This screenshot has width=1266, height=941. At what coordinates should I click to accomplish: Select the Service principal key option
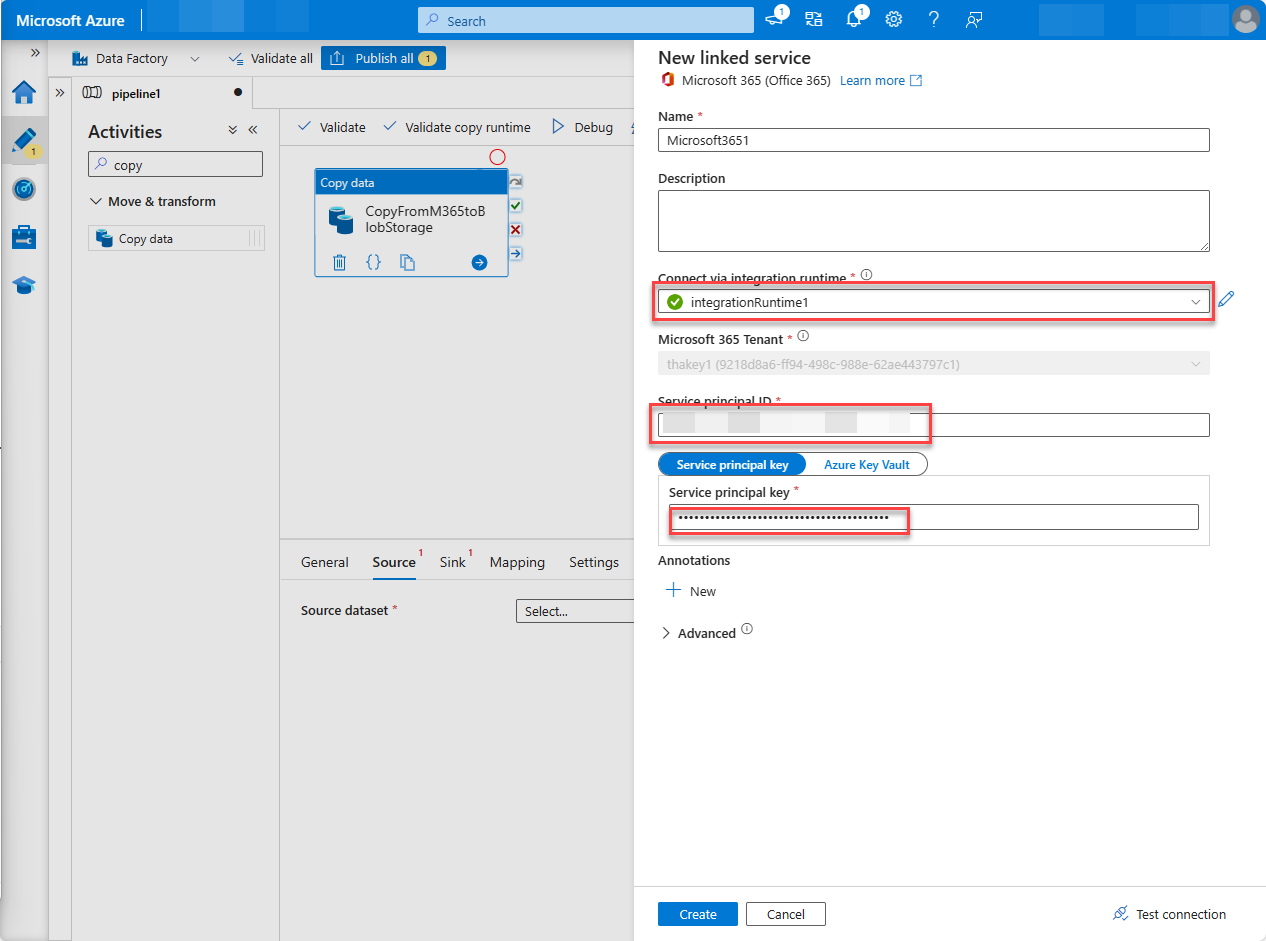(x=731, y=464)
